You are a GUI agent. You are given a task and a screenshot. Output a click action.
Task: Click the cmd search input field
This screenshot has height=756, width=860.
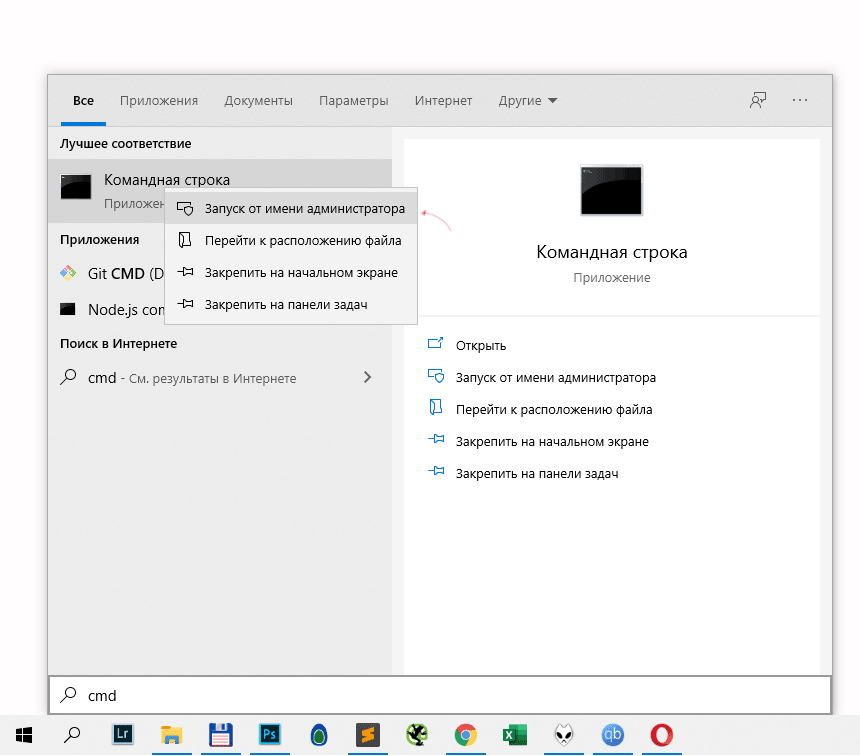pos(440,696)
